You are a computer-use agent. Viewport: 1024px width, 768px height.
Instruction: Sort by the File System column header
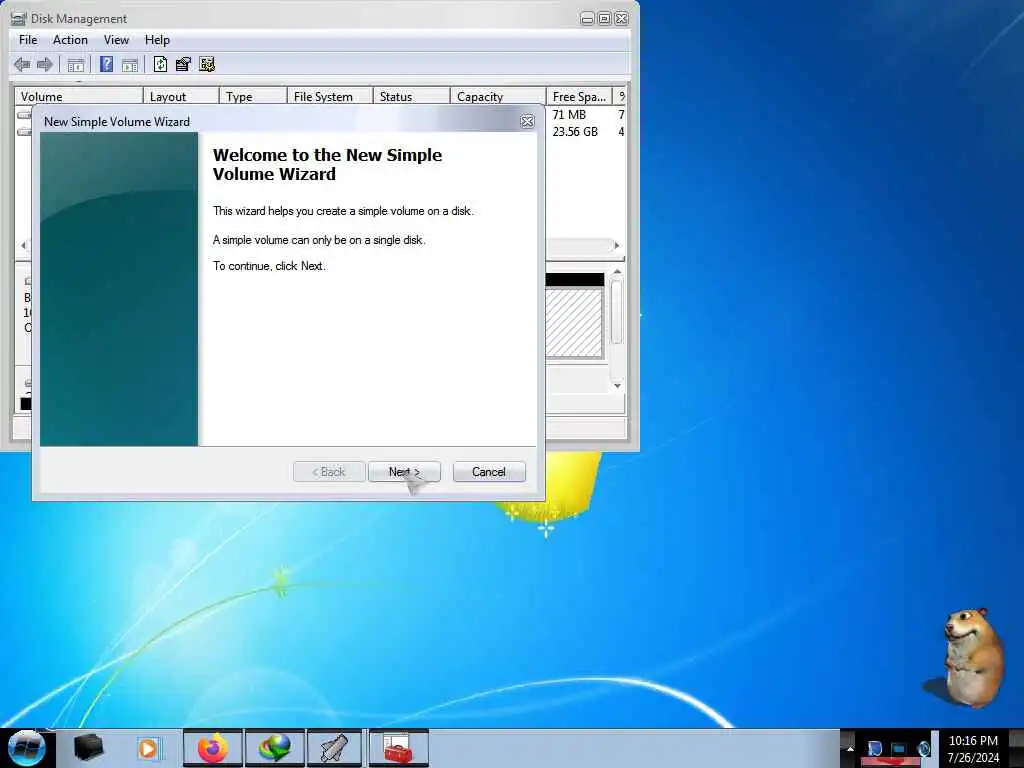pyautogui.click(x=330, y=96)
